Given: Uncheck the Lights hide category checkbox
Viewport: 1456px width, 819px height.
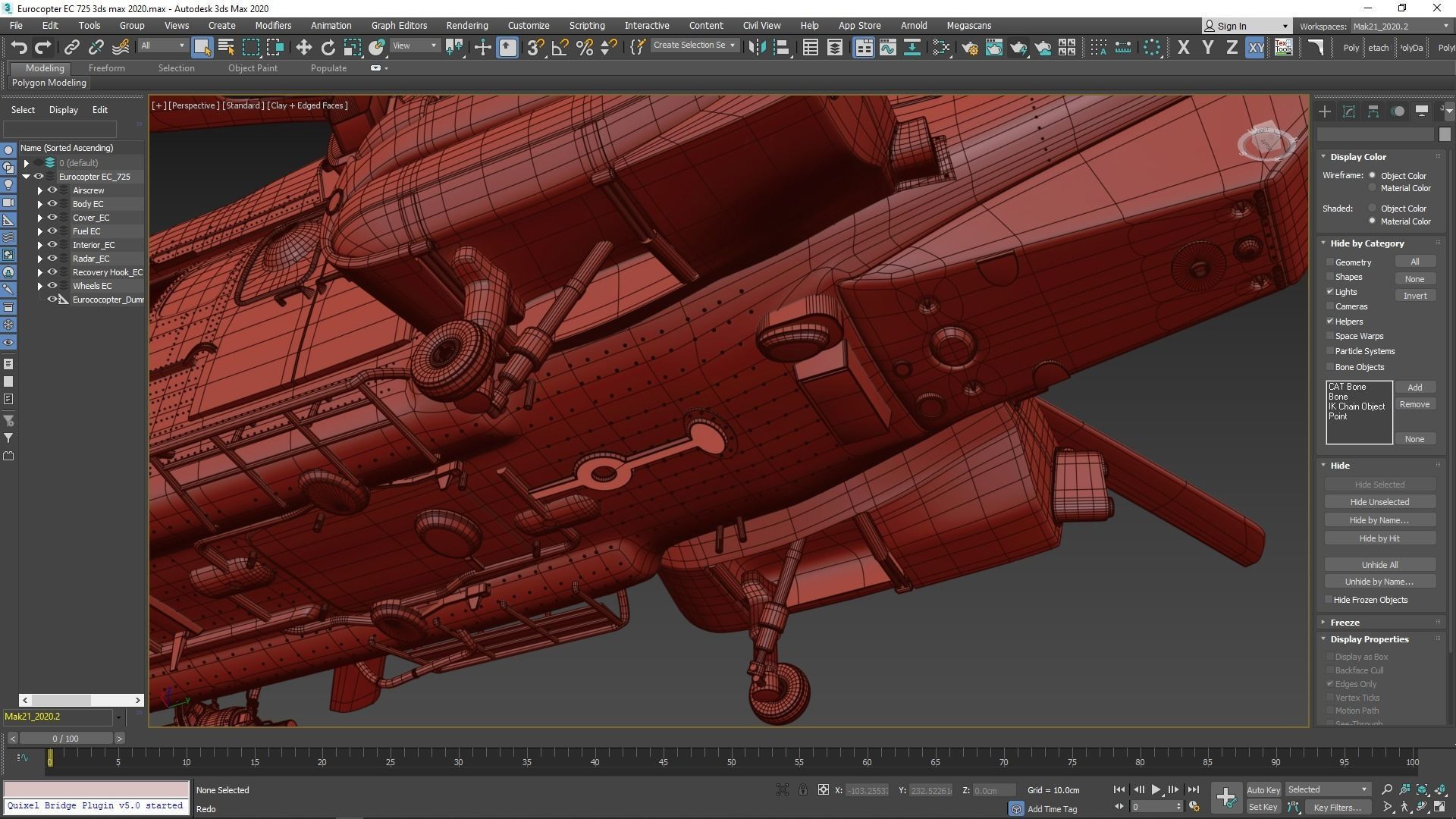Looking at the screenshot, I should (x=1329, y=292).
